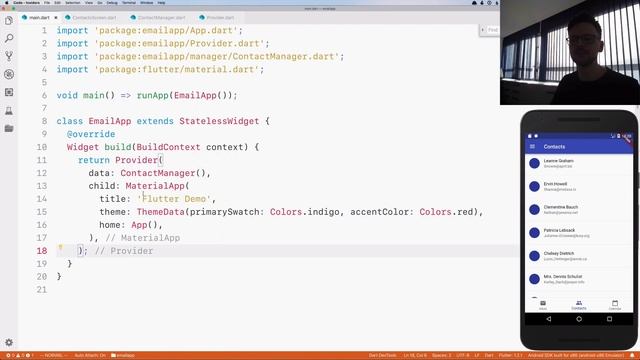Click the Find widget input field
This screenshot has height=360, width=640.
click(x=493, y=30)
